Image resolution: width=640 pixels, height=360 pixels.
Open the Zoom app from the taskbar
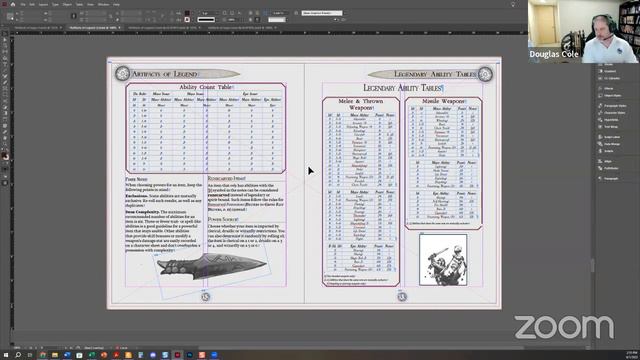214,356
